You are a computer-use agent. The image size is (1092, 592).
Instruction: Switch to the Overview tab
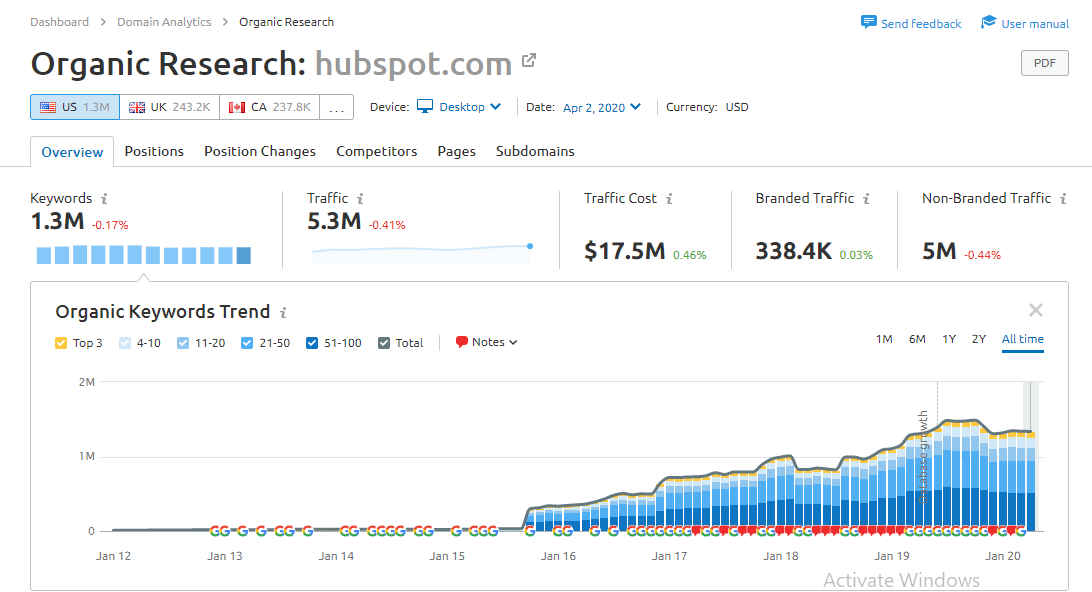pos(72,152)
